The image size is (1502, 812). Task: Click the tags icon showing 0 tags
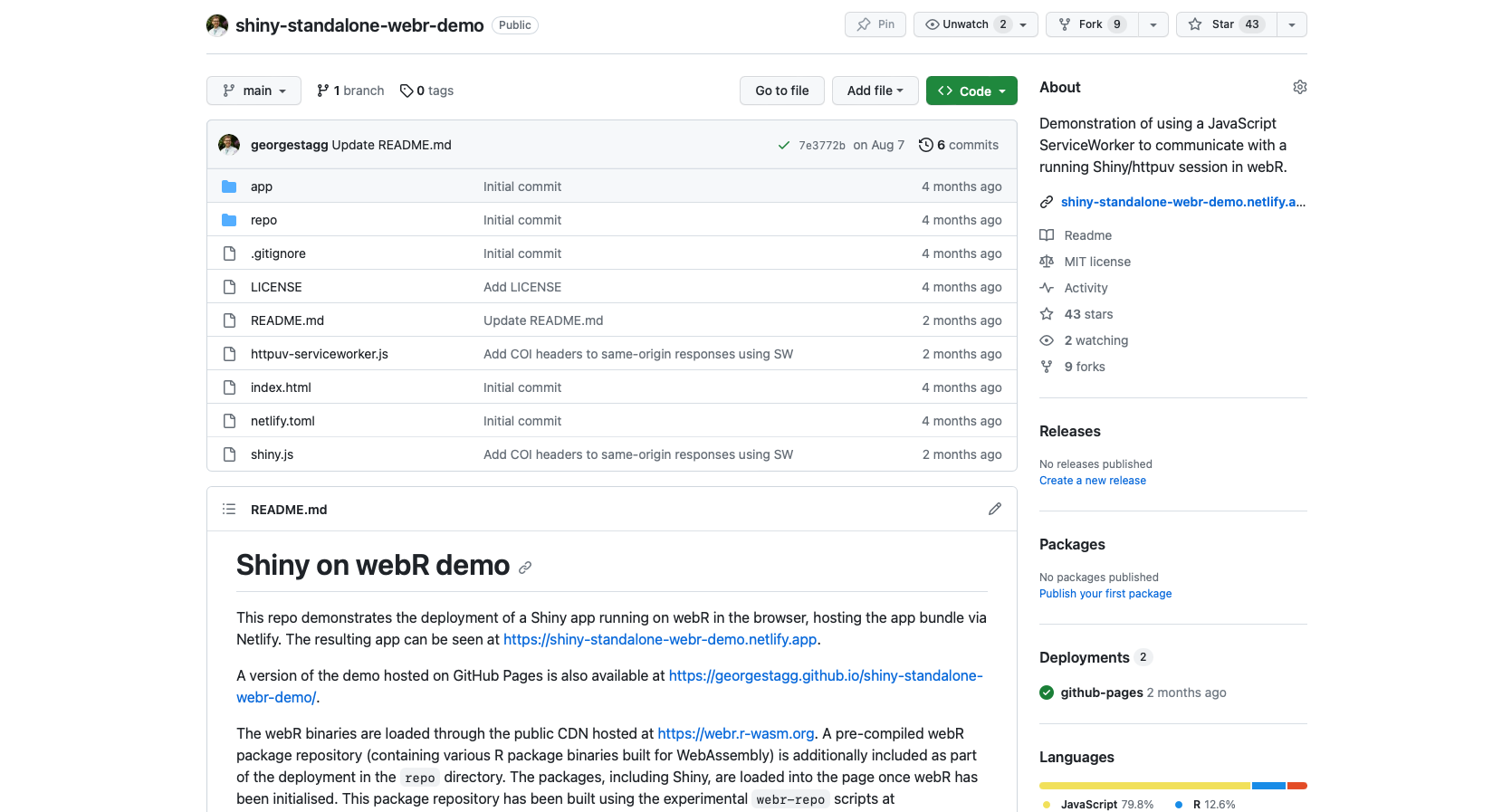[407, 91]
